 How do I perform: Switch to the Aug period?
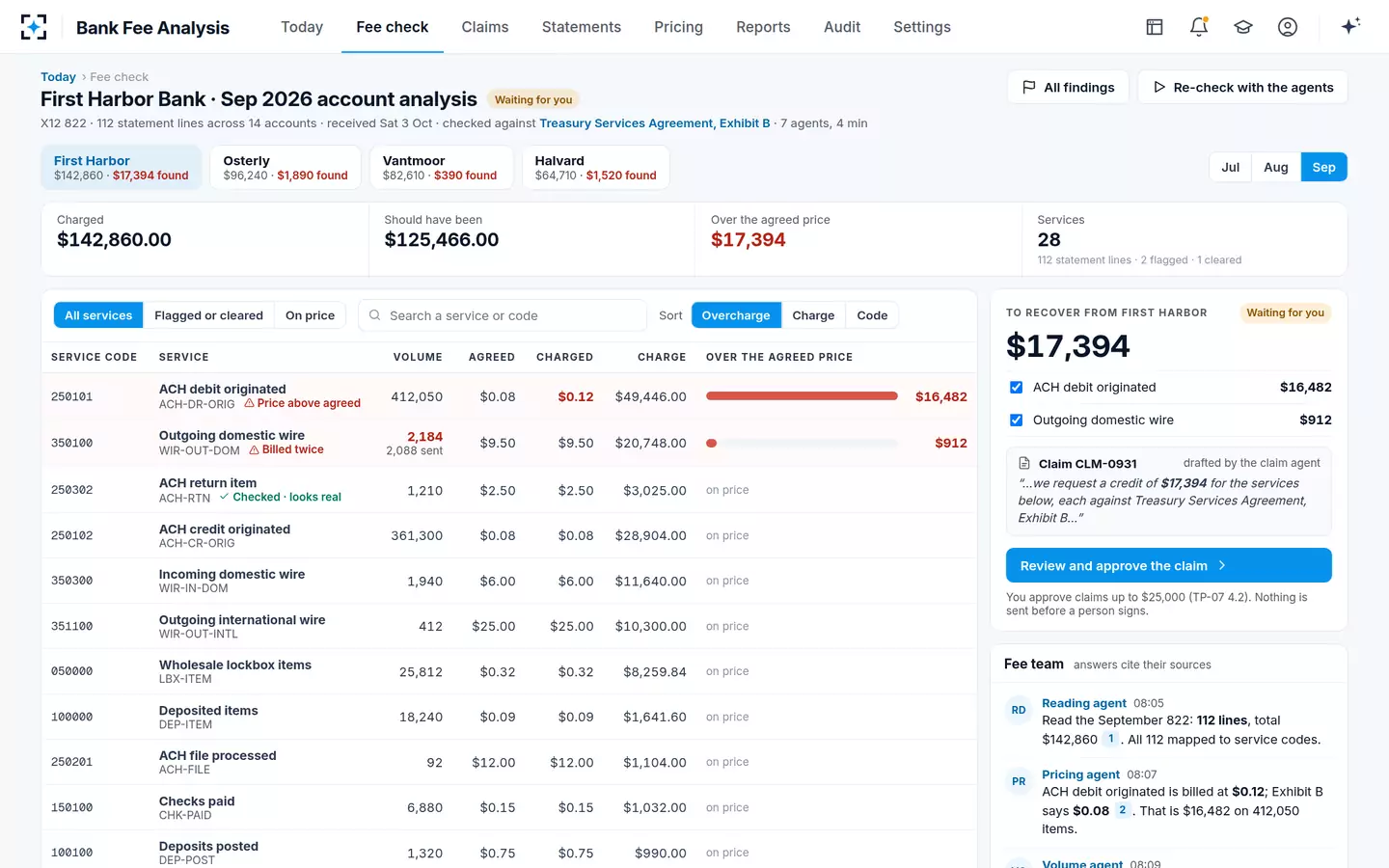[1276, 167]
